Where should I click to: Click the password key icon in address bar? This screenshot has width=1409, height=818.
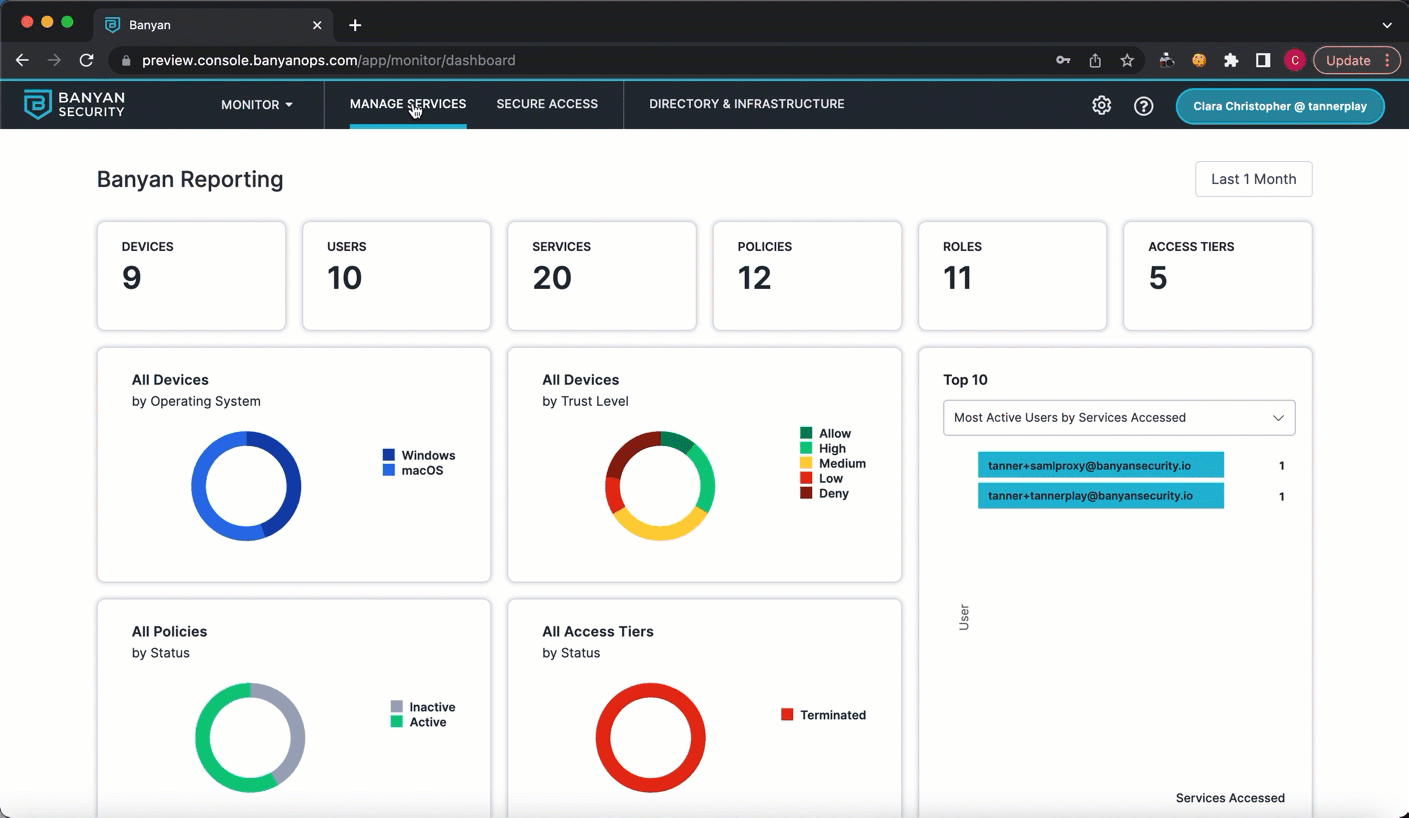tap(1063, 60)
